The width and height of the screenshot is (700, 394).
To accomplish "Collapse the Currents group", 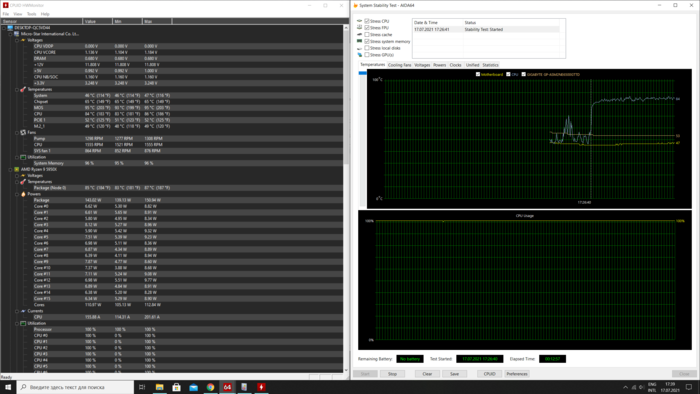I will pyautogui.click(x=17, y=311).
